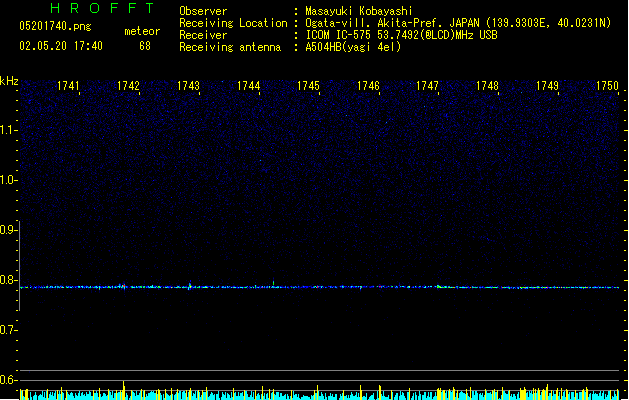Click the green echo spike after 1744

point(274,282)
